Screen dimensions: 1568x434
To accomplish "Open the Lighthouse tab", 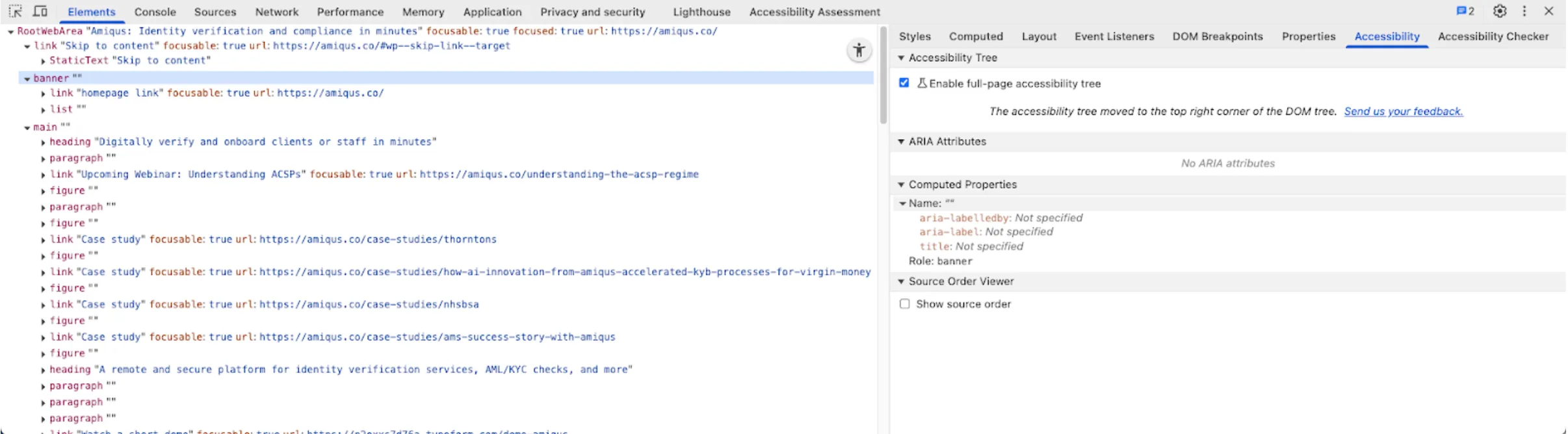I will [701, 12].
